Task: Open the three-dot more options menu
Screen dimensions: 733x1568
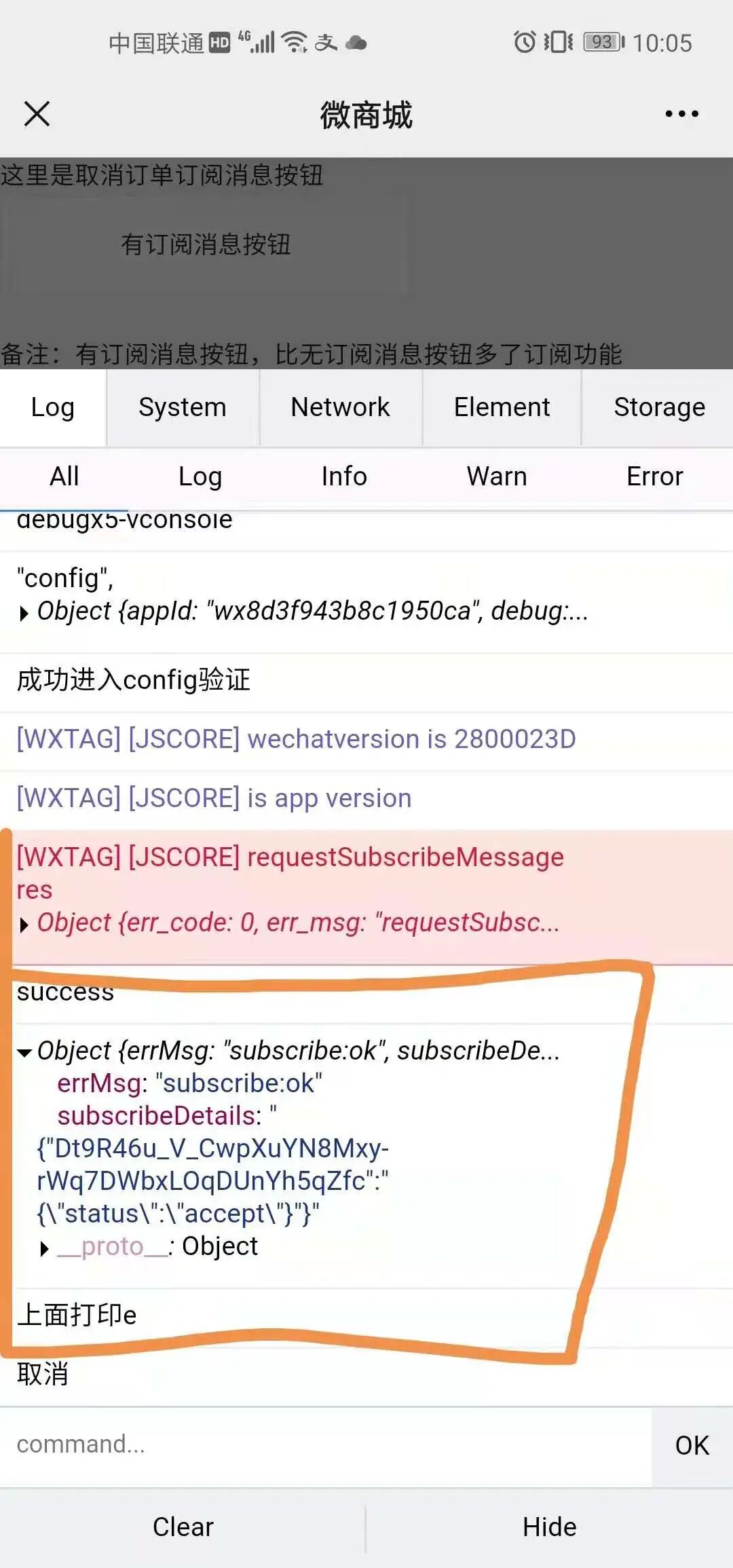Action: tap(681, 113)
